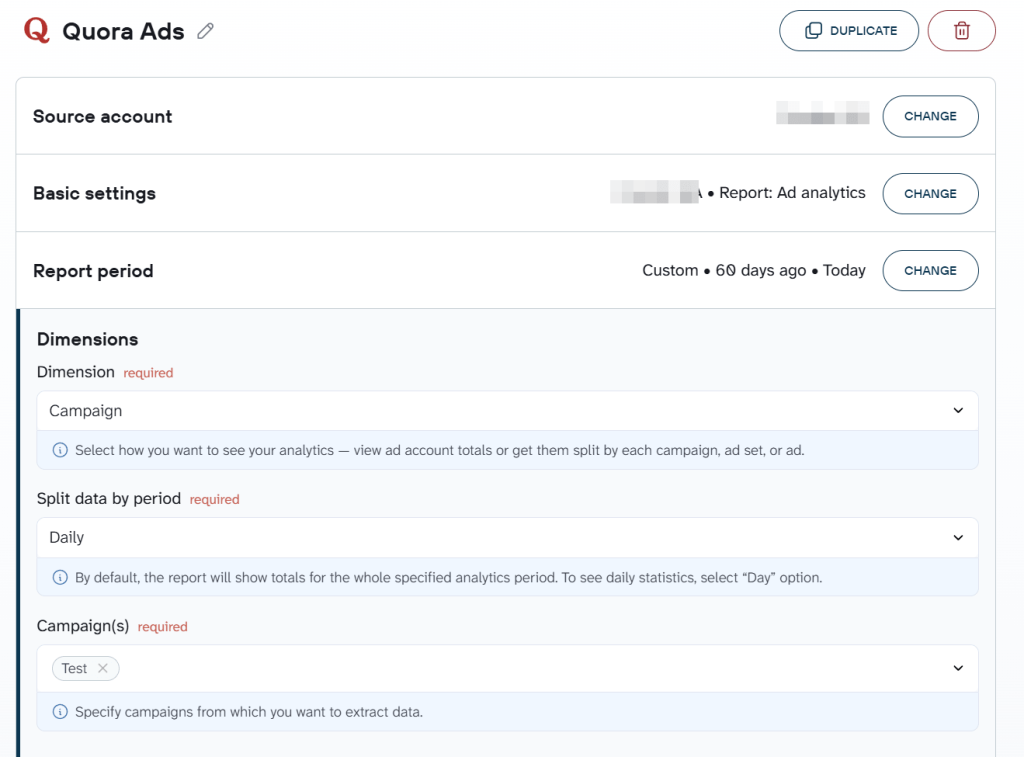Viewport: 1024px width, 757px height.
Task: Click the Report period row heading
Action: [93, 271]
